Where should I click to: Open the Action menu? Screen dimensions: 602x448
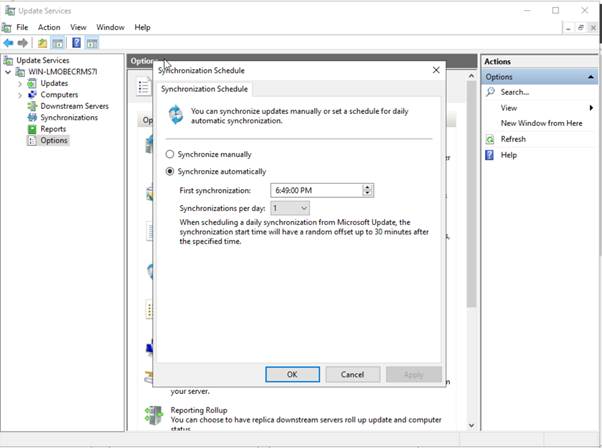[49, 27]
